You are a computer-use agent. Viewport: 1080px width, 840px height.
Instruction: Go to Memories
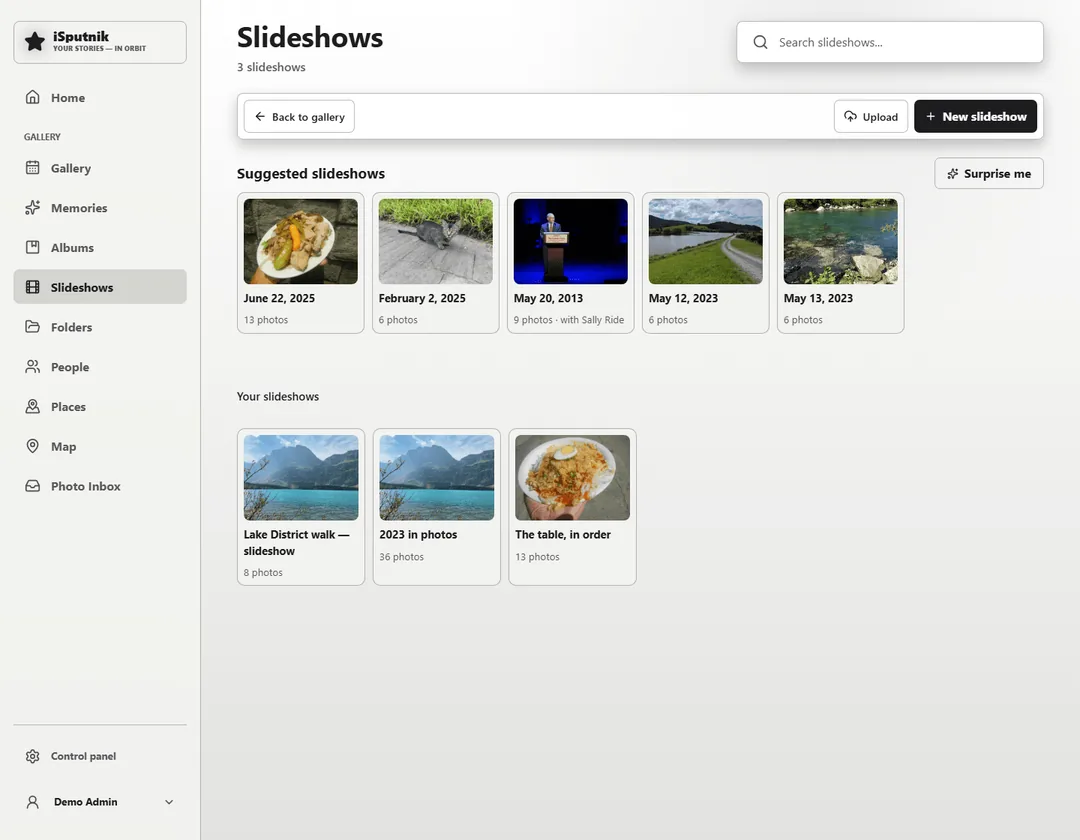click(100, 207)
